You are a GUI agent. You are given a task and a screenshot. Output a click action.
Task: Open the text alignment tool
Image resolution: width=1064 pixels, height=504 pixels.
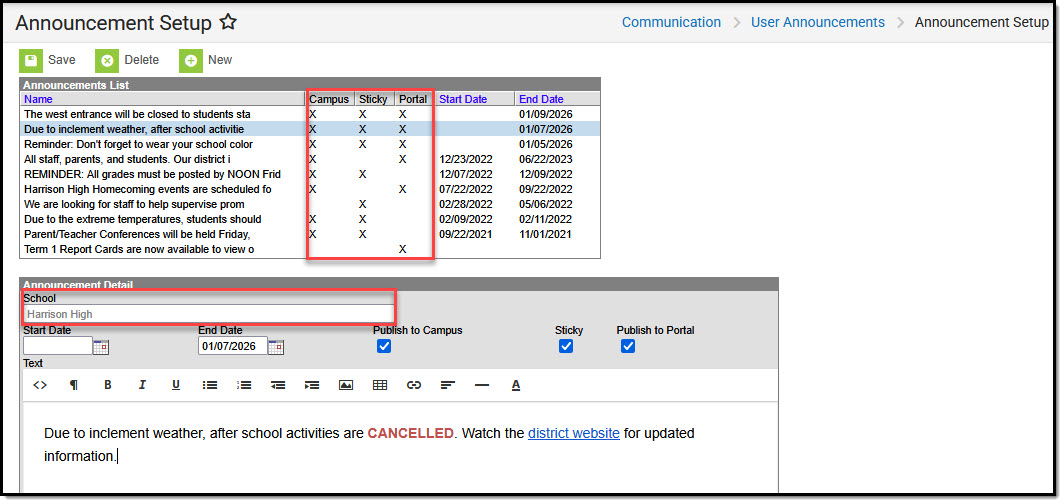(448, 385)
